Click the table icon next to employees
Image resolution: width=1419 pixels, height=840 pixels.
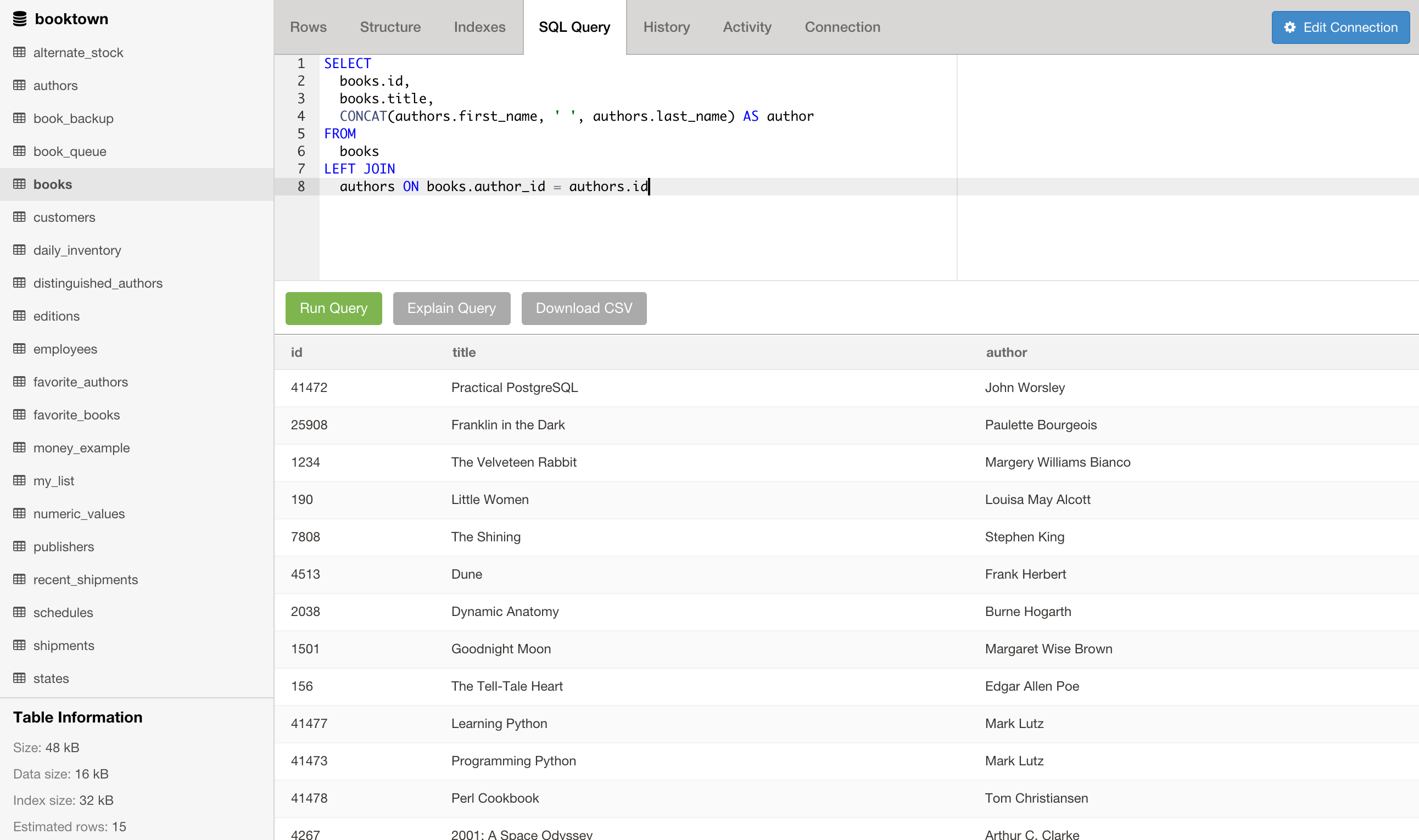tap(20, 349)
